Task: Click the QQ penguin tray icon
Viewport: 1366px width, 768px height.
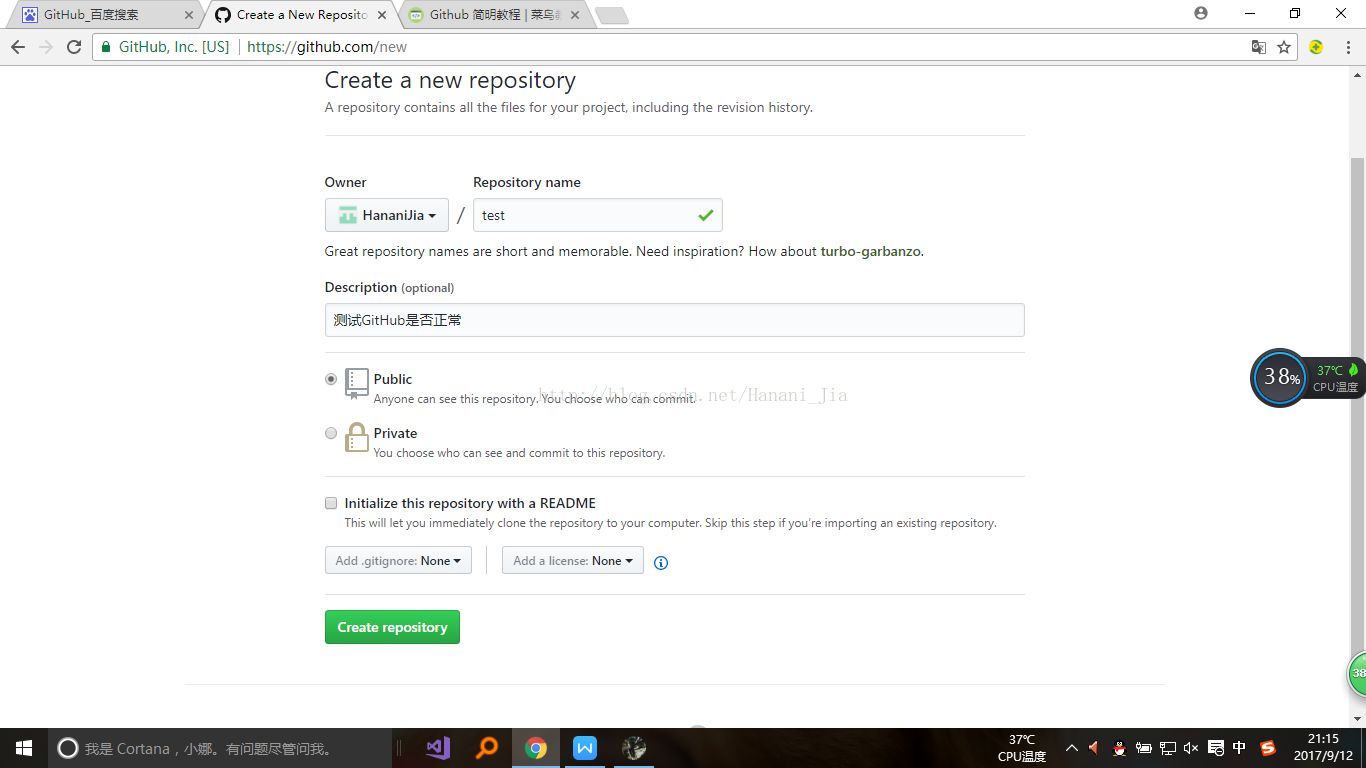Action: click(1120, 748)
